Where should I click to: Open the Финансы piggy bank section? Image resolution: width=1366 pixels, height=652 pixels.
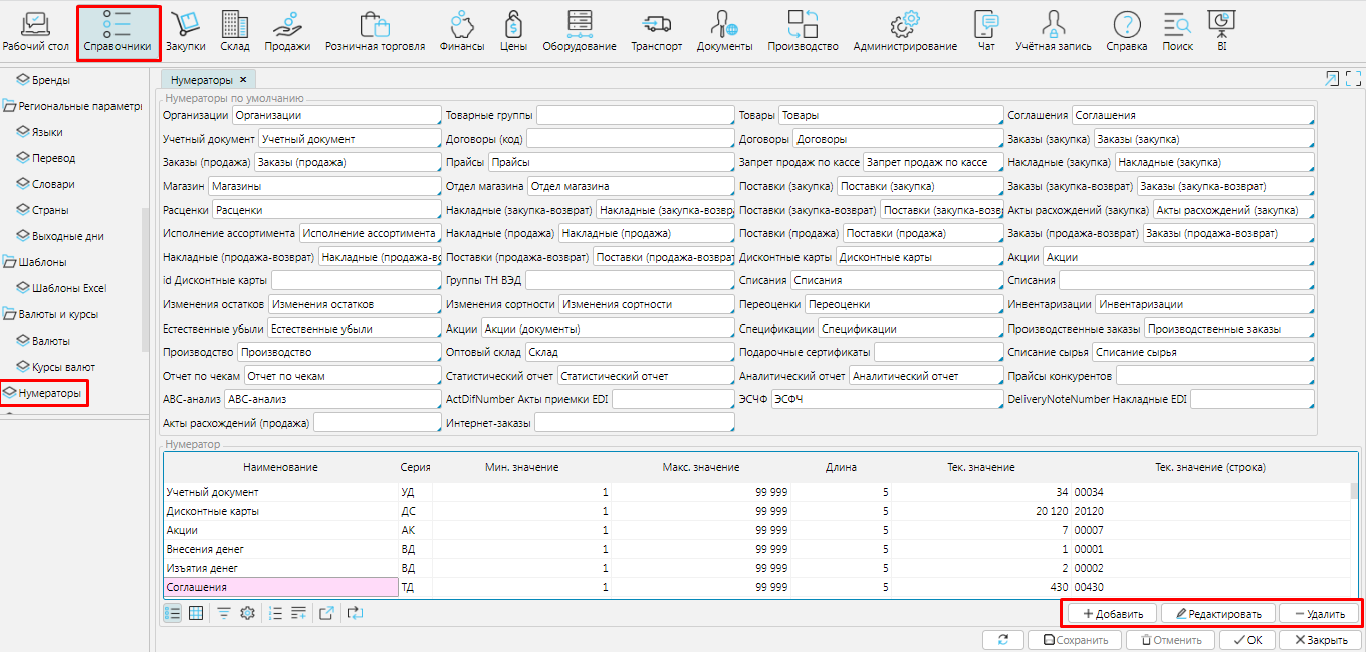click(x=462, y=29)
